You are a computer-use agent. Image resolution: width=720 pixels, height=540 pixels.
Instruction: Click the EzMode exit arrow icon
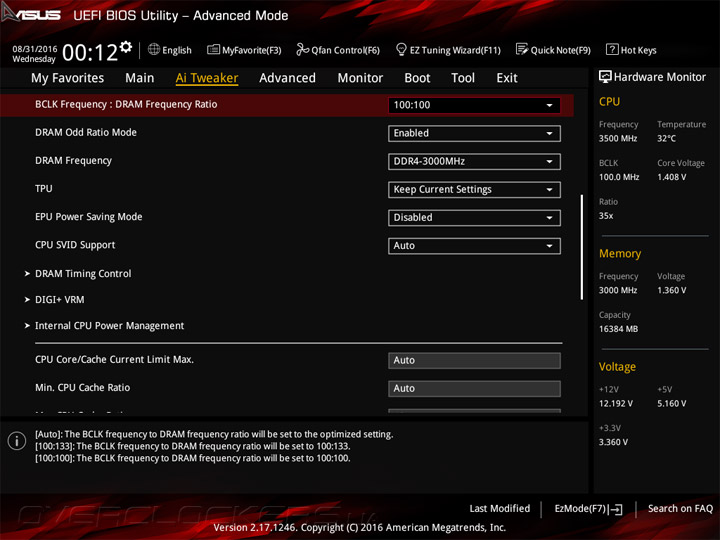pos(615,509)
